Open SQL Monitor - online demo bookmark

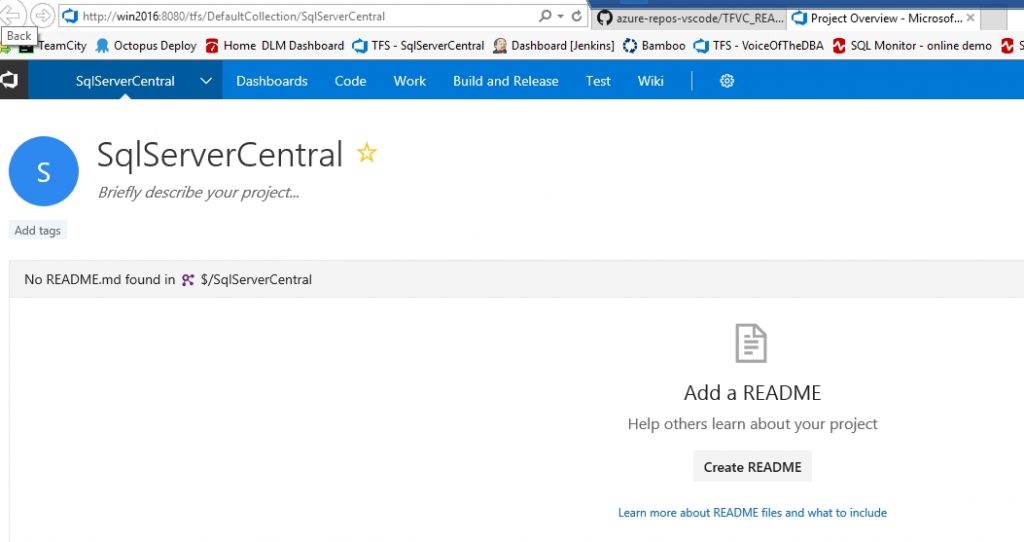[x=912, y=46]
